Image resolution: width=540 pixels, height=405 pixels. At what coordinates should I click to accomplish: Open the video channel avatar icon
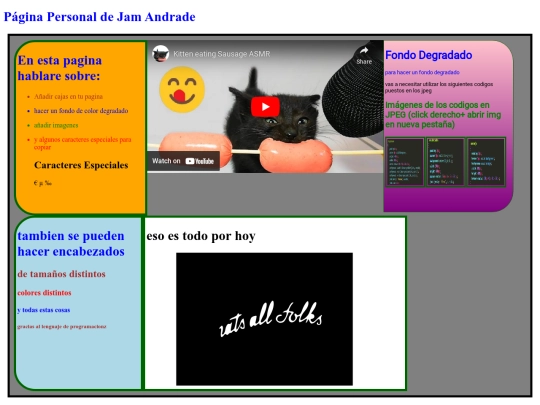160,54
